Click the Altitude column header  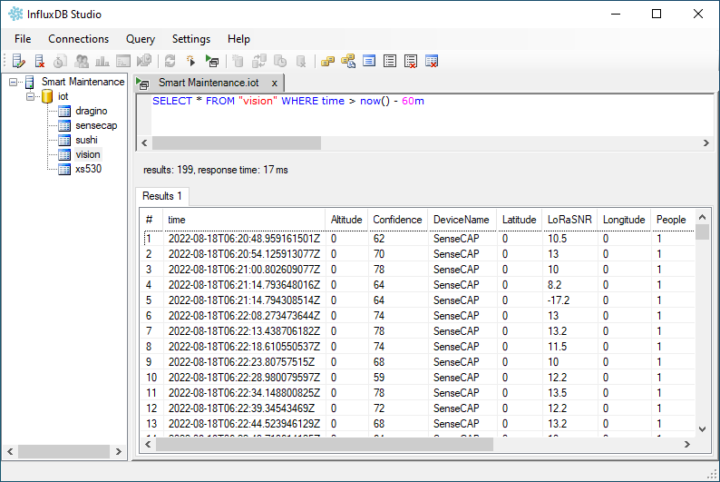pyautogui.click(x=346, y=220)
